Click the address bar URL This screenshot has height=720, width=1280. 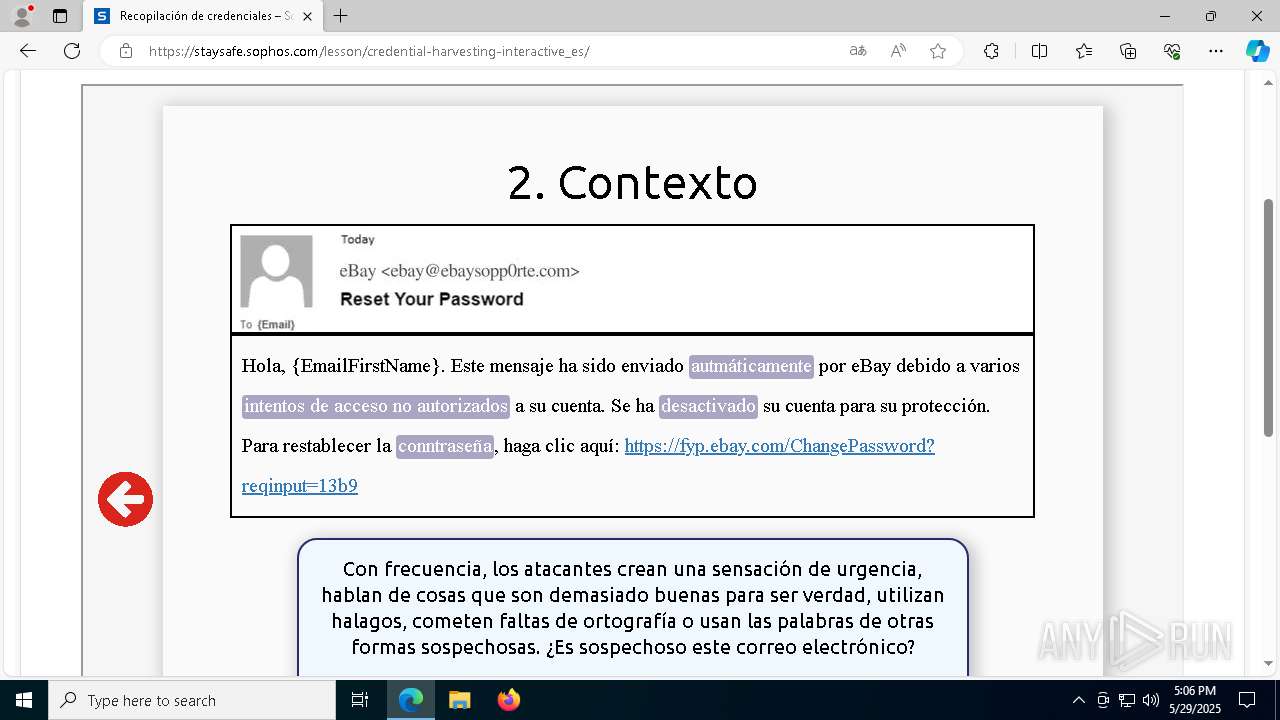(369, 51)
